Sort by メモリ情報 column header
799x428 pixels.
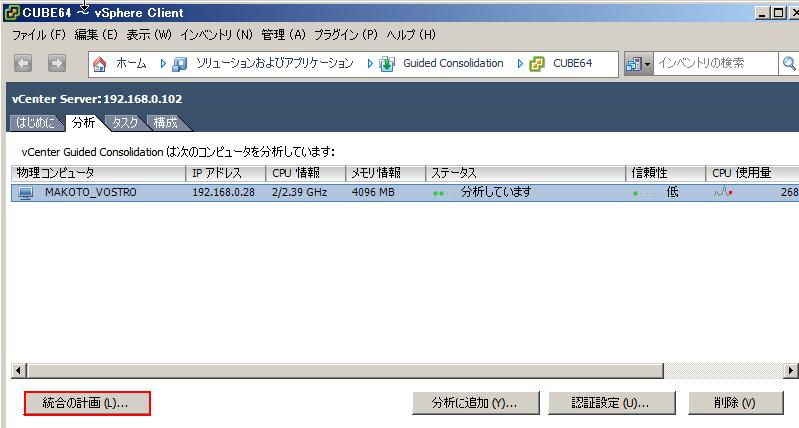[386, 173]
